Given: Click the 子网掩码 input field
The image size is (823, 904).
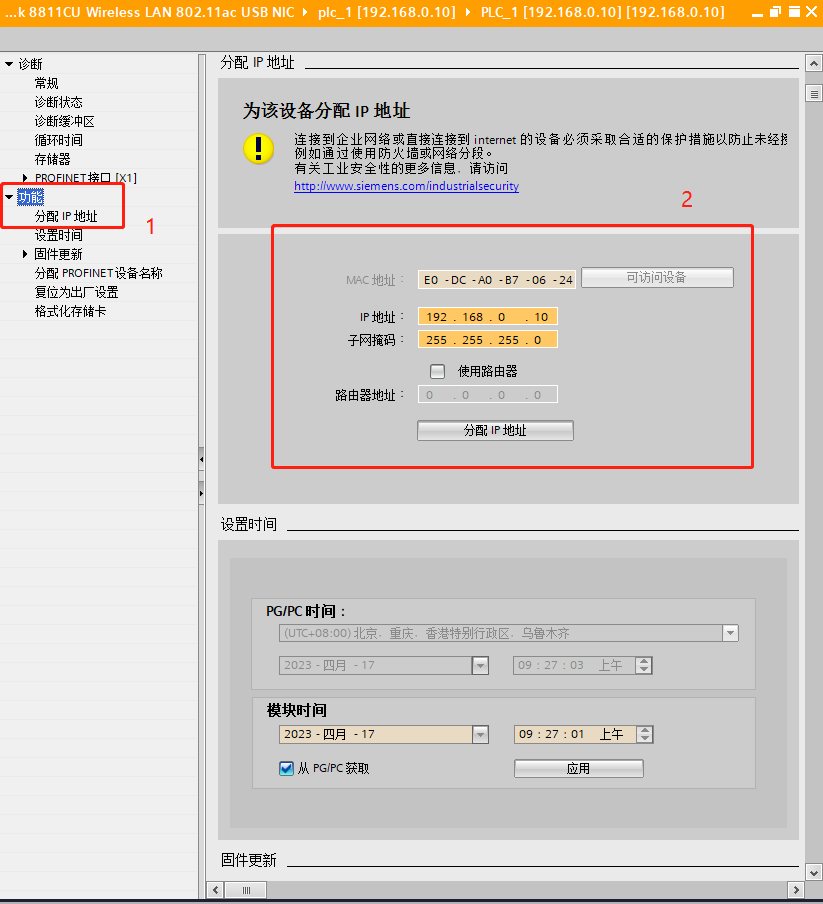Looking at the screenshot, I should pyautogui.click(x=487, y=340).
